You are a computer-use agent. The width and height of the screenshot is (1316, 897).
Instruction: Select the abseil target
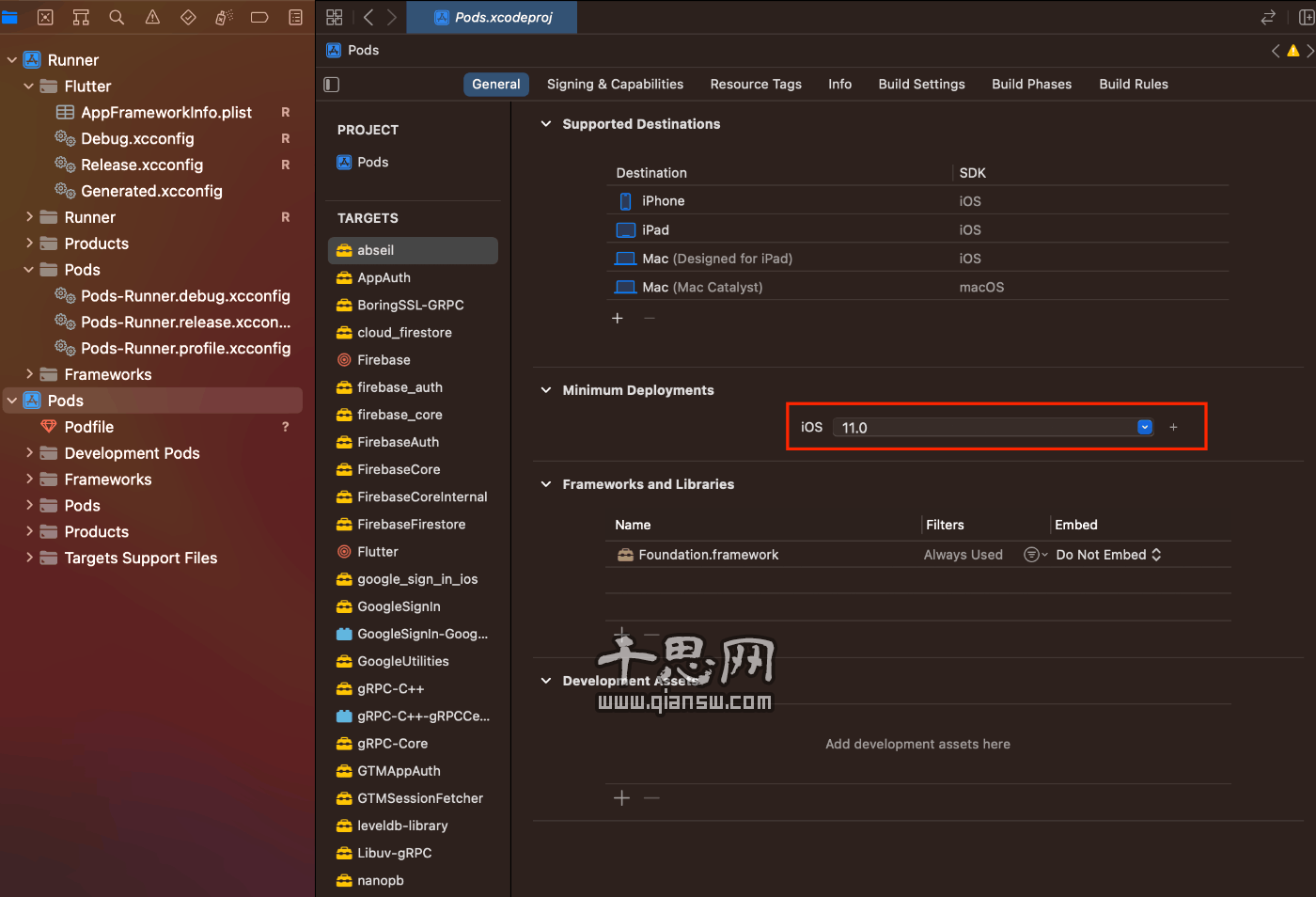point(412,250)
